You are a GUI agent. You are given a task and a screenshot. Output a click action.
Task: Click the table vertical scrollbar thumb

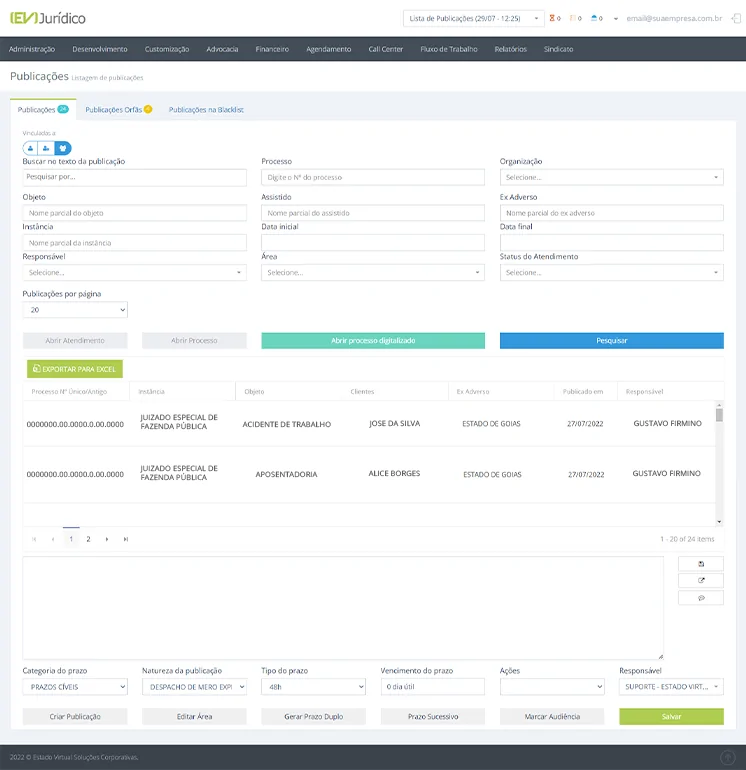click(719, 415)
